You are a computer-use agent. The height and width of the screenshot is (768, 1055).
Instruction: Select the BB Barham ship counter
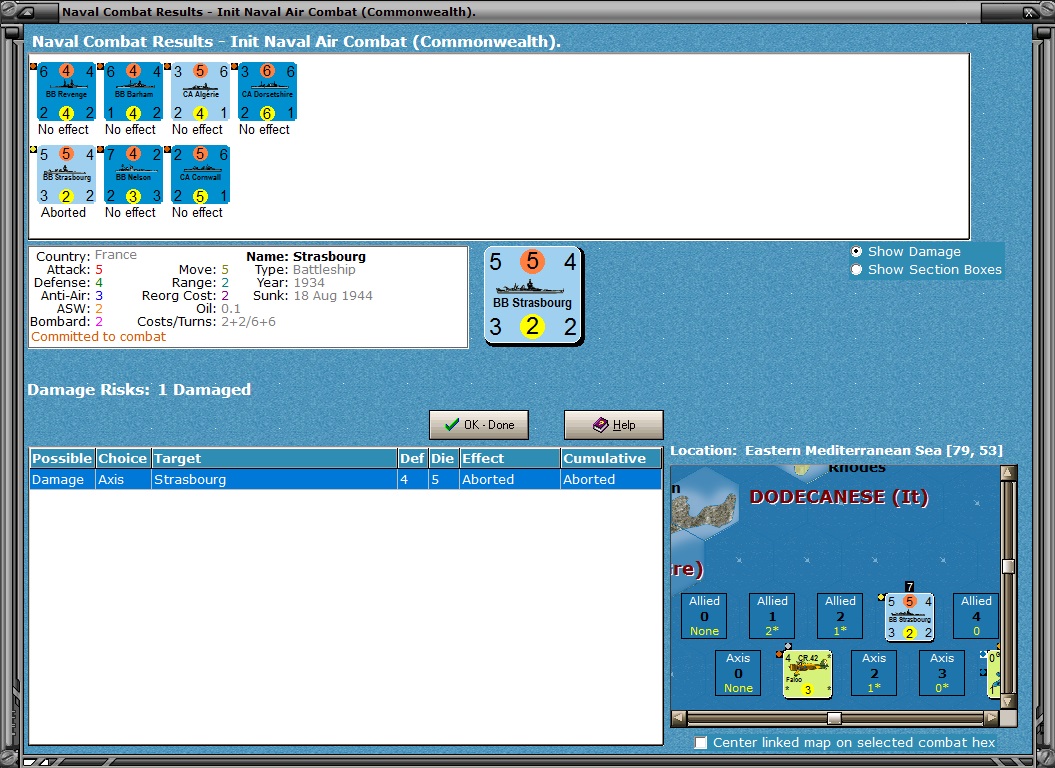(x=133, y=92)
